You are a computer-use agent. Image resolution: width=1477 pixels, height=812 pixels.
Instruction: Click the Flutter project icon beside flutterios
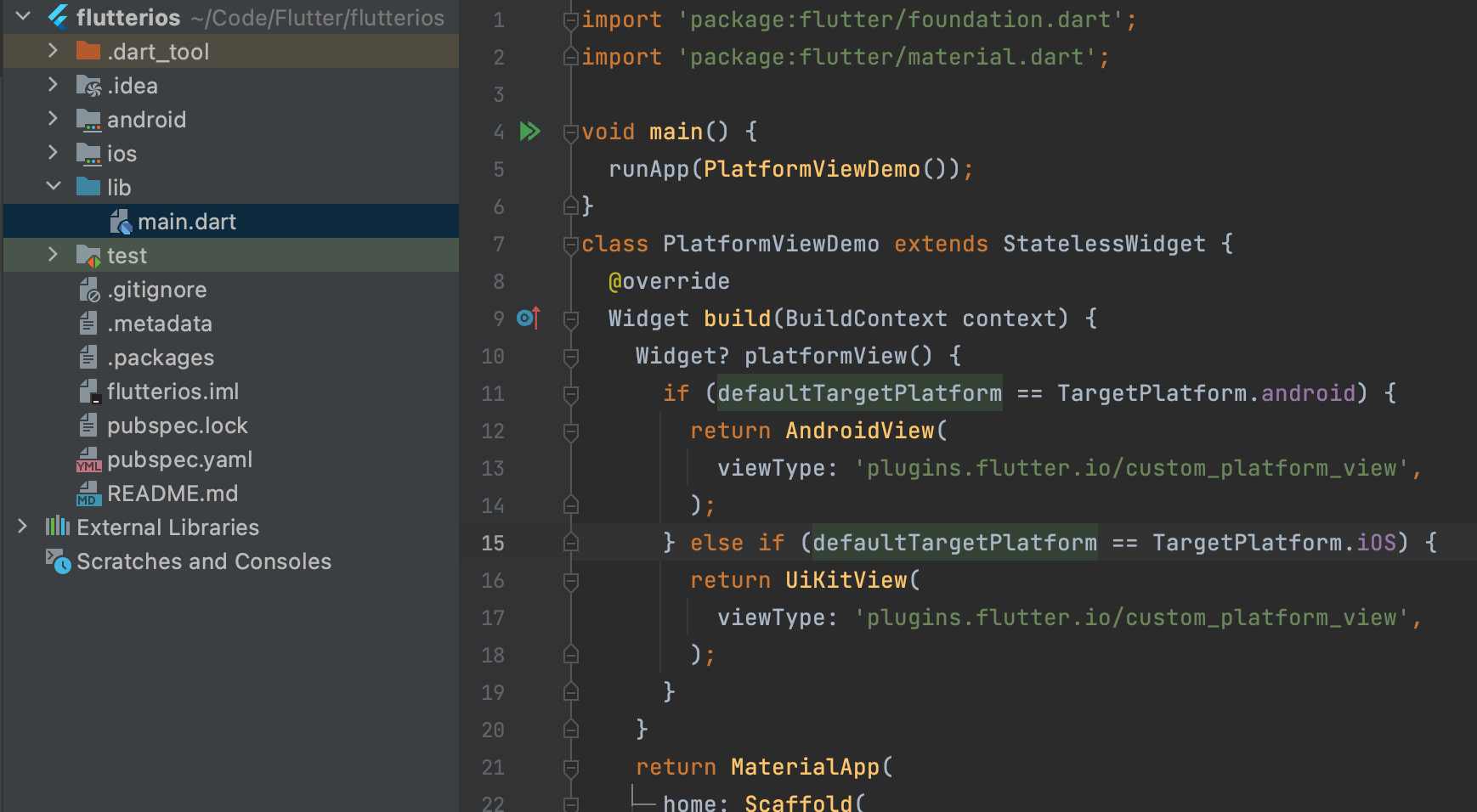point(58,17)
